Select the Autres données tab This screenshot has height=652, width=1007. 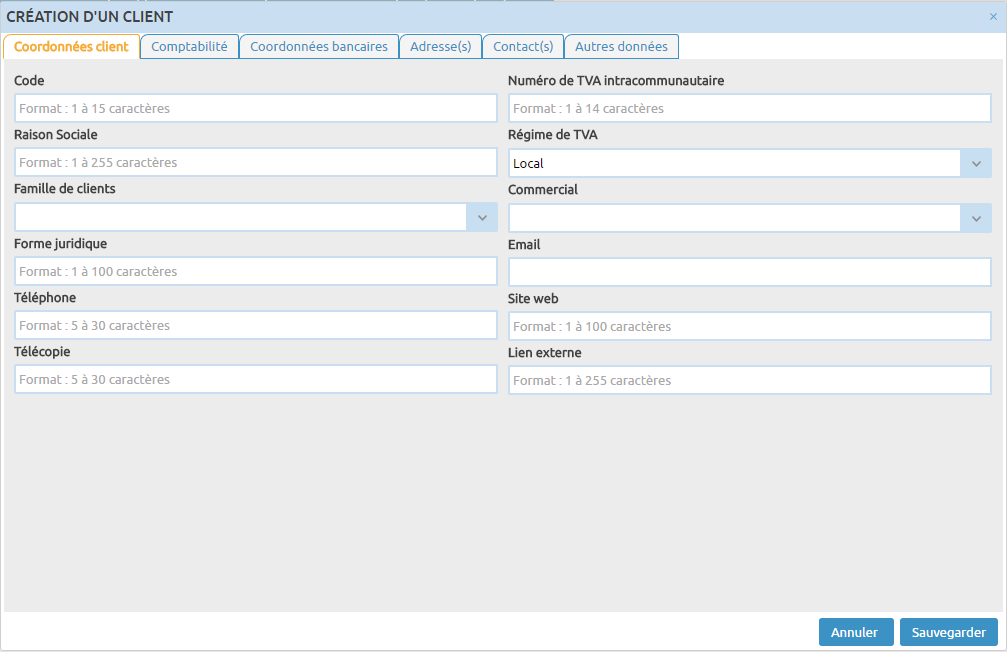pyautogui.click(x=621, y=46)
